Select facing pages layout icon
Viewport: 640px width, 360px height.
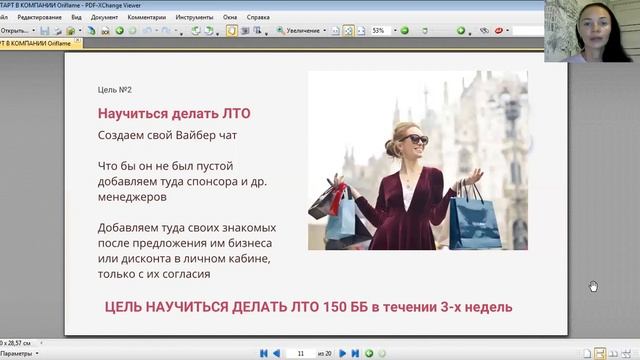[613, 354]
